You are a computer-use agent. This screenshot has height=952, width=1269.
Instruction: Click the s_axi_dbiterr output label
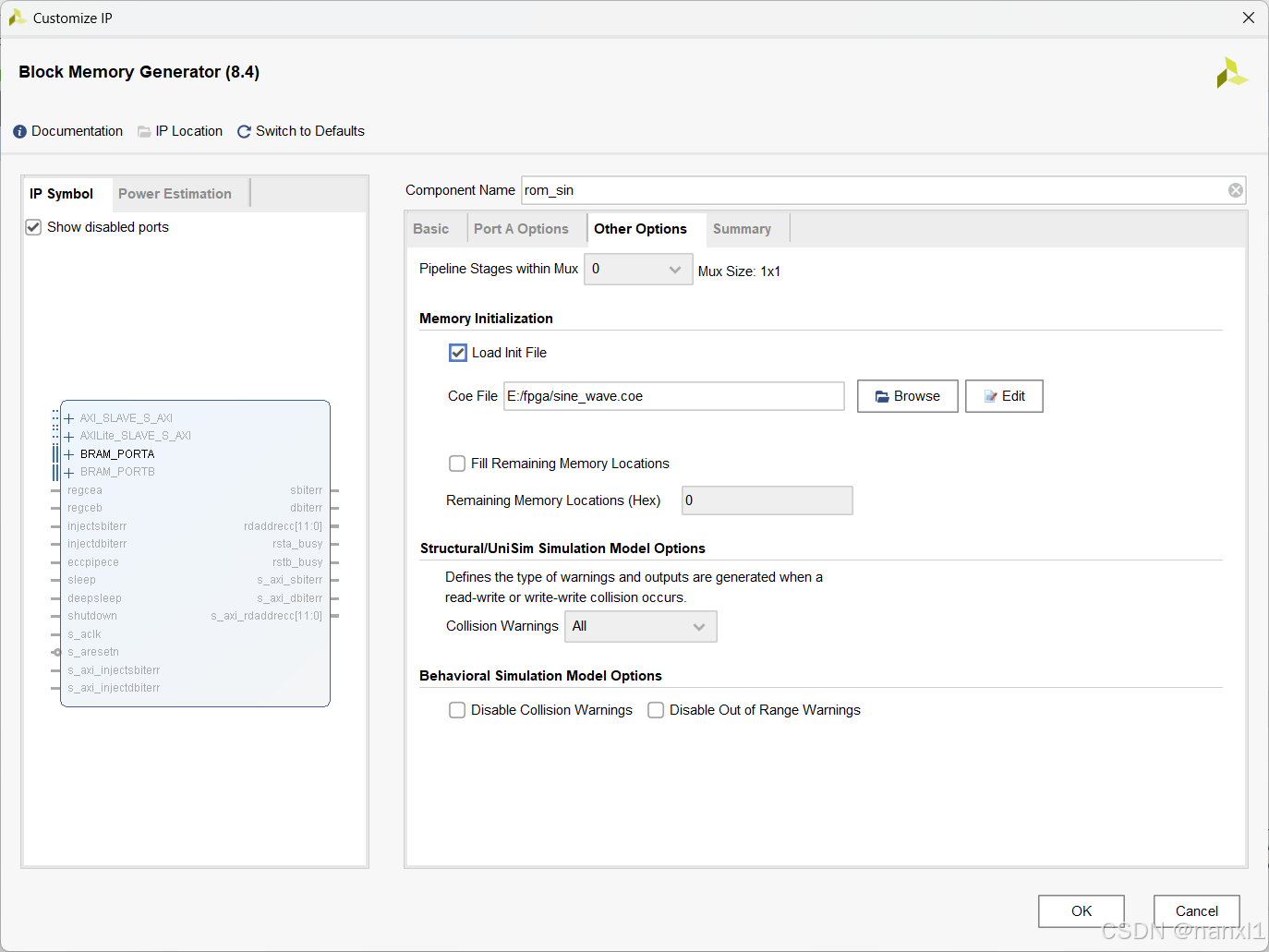click(290, 598)
